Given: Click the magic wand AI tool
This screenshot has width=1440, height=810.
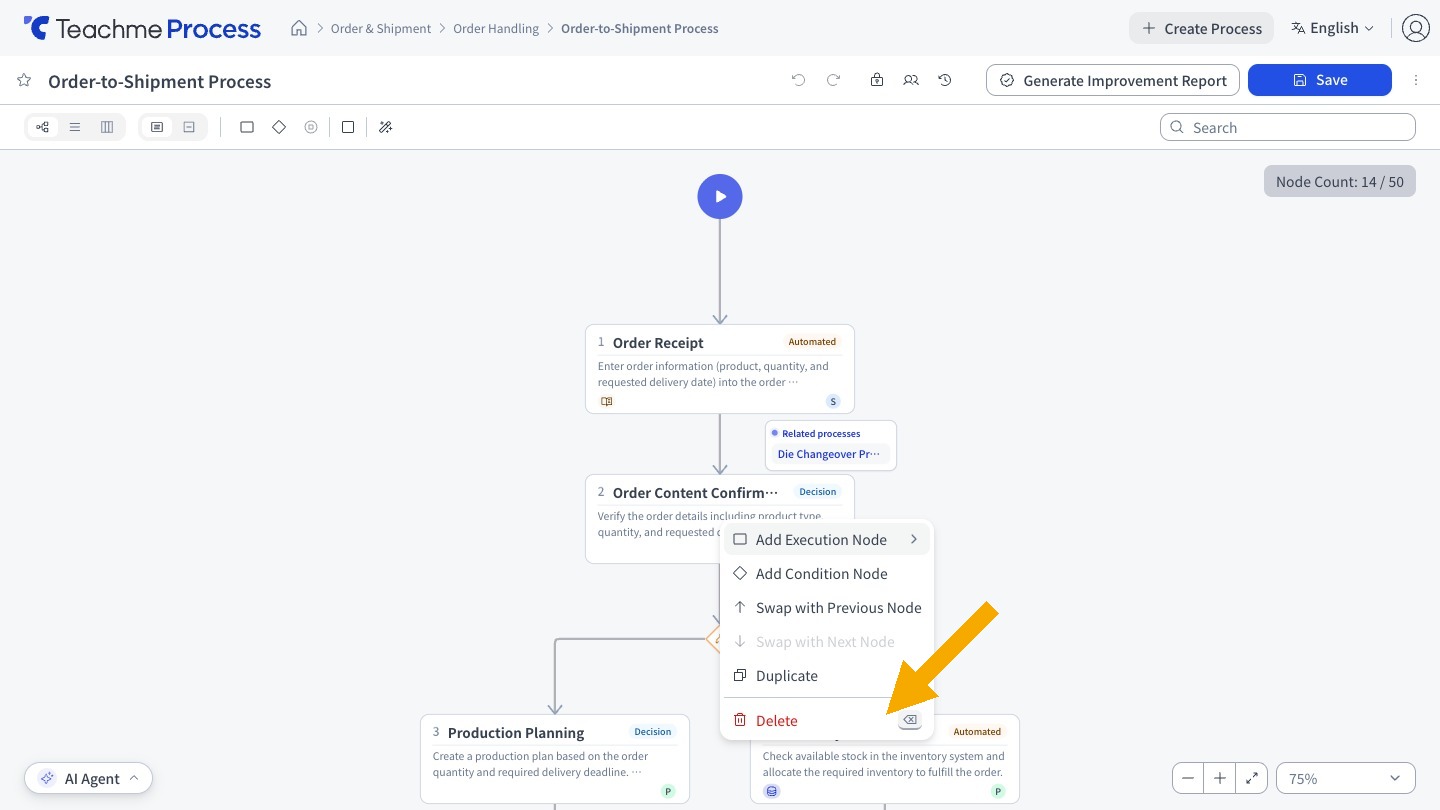Looking at the screenshot, I should pyautogui.click(x=385, y=127).
